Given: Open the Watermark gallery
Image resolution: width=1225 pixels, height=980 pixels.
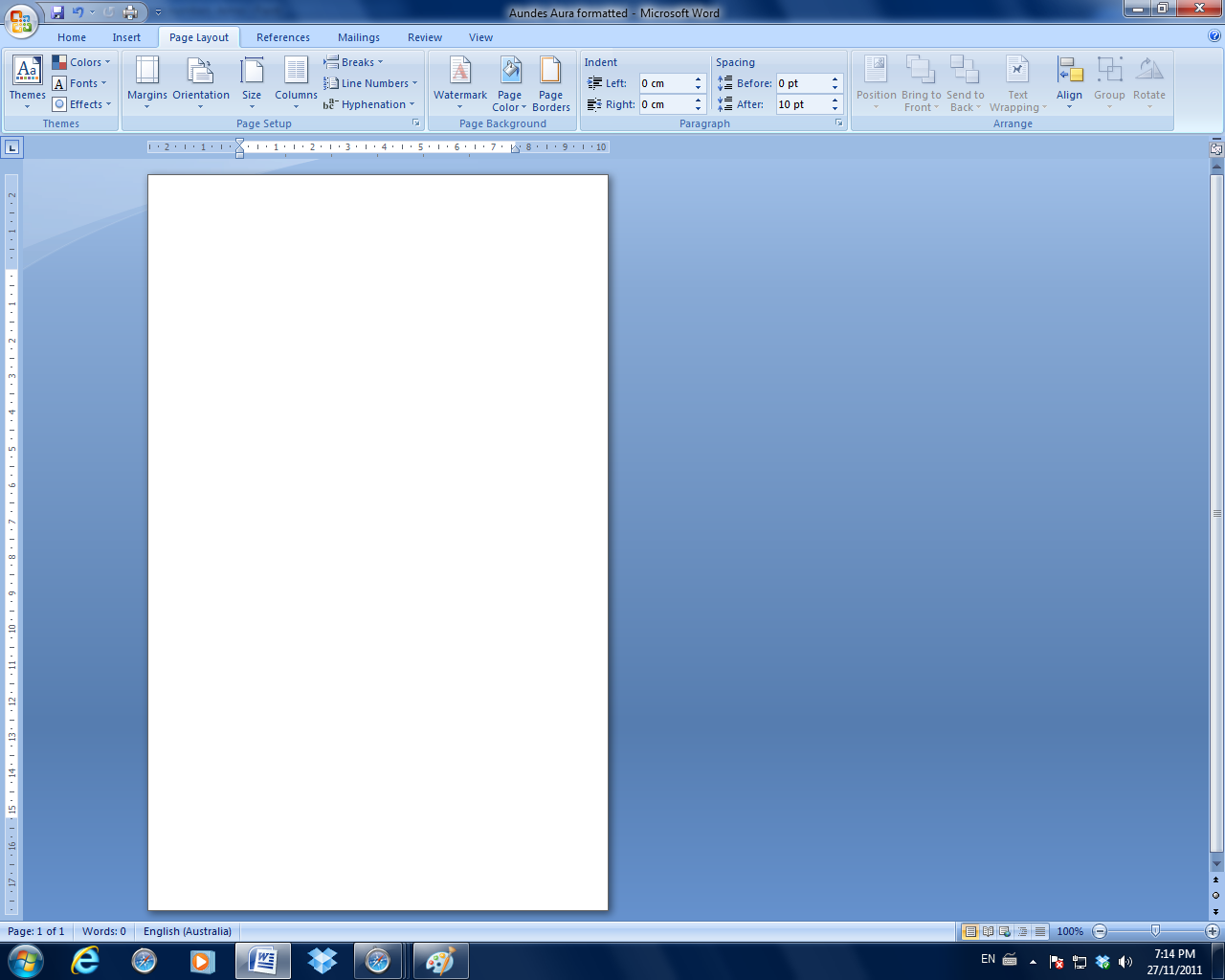Looking at the screenshot, I should 460,82.
